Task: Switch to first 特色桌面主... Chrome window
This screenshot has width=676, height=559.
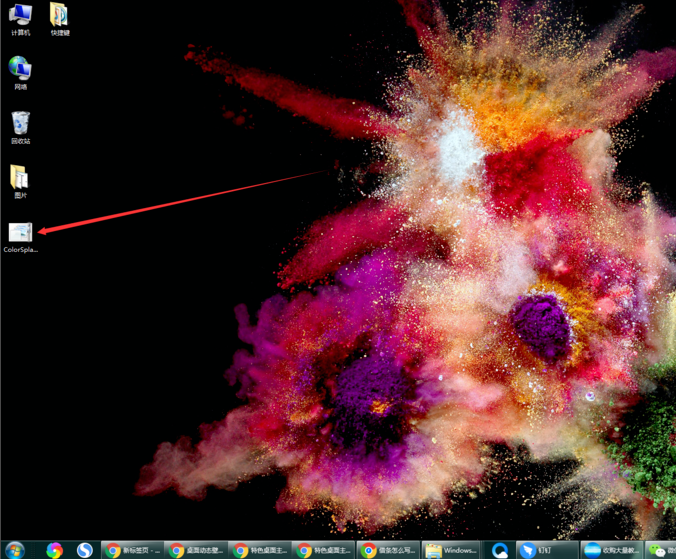Action: 260,550
